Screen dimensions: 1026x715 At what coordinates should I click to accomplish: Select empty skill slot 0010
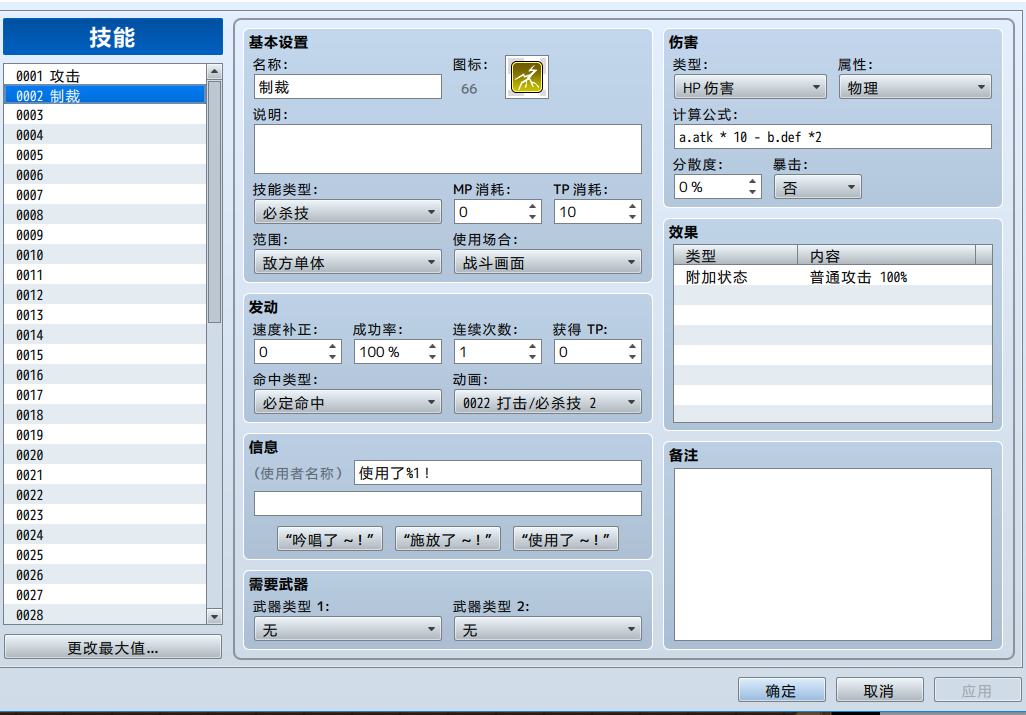pos(105,255)
